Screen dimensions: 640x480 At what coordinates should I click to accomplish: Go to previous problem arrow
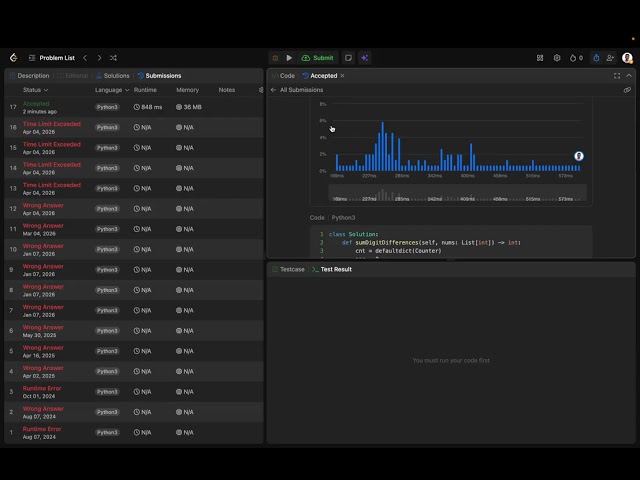(85, 58)
